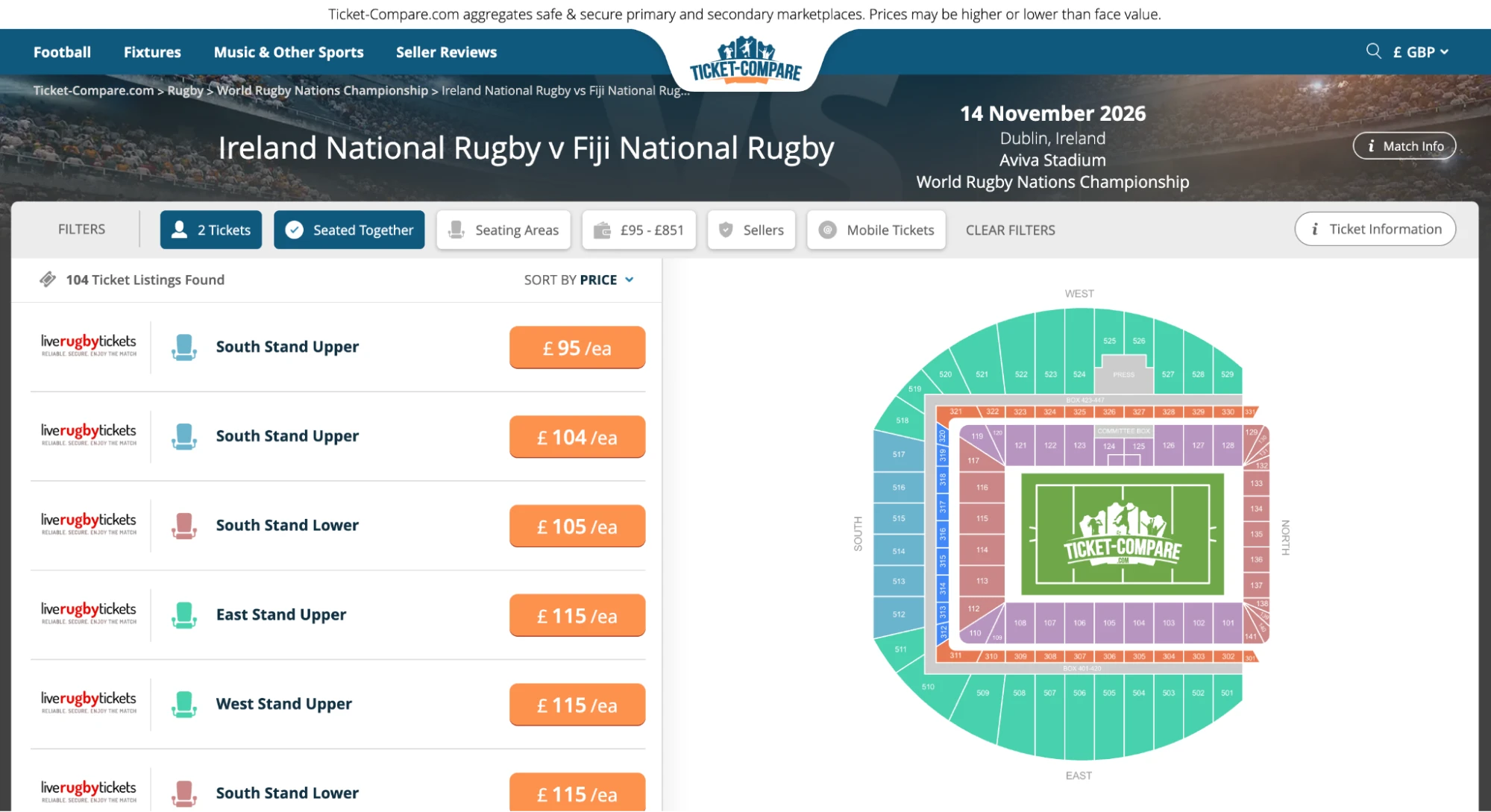Disable the Mobile Tickets filter
The width and height of the screenshot is (1491, 812).
pyautogui.click(x=876, y=230)
